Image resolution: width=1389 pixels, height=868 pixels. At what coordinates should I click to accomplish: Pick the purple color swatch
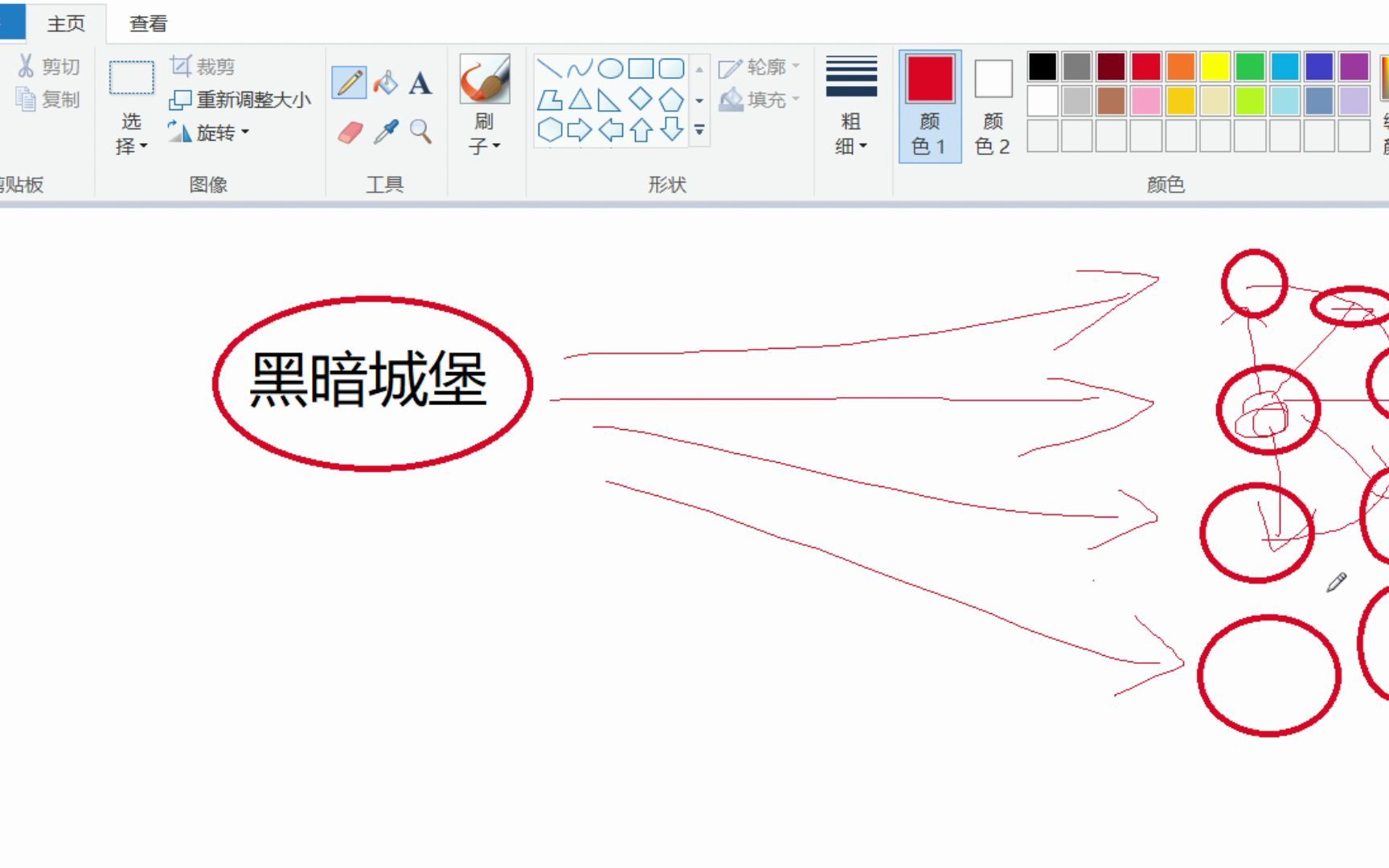click(x=1354, y=67)
